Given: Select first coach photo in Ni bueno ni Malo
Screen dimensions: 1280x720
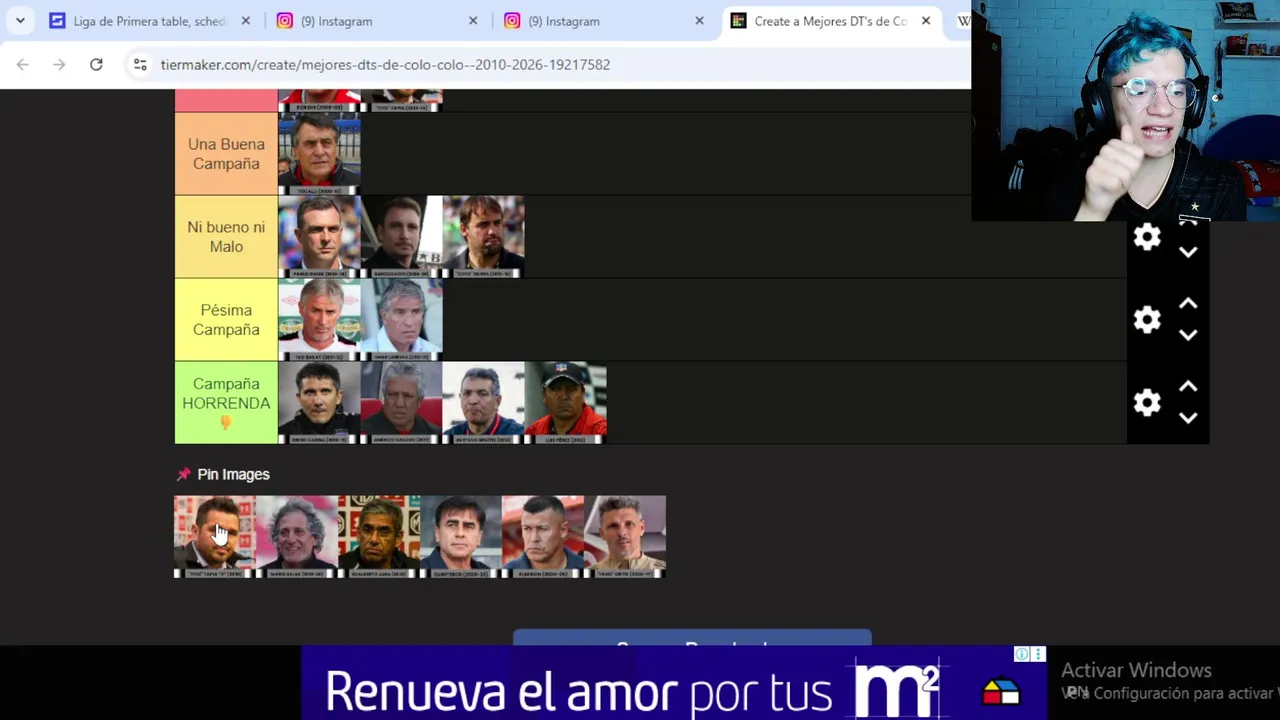Looking at the screenshot, I should point(319,237).
